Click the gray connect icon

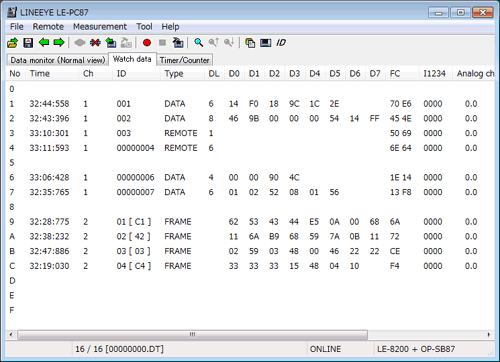pos(80,43)
